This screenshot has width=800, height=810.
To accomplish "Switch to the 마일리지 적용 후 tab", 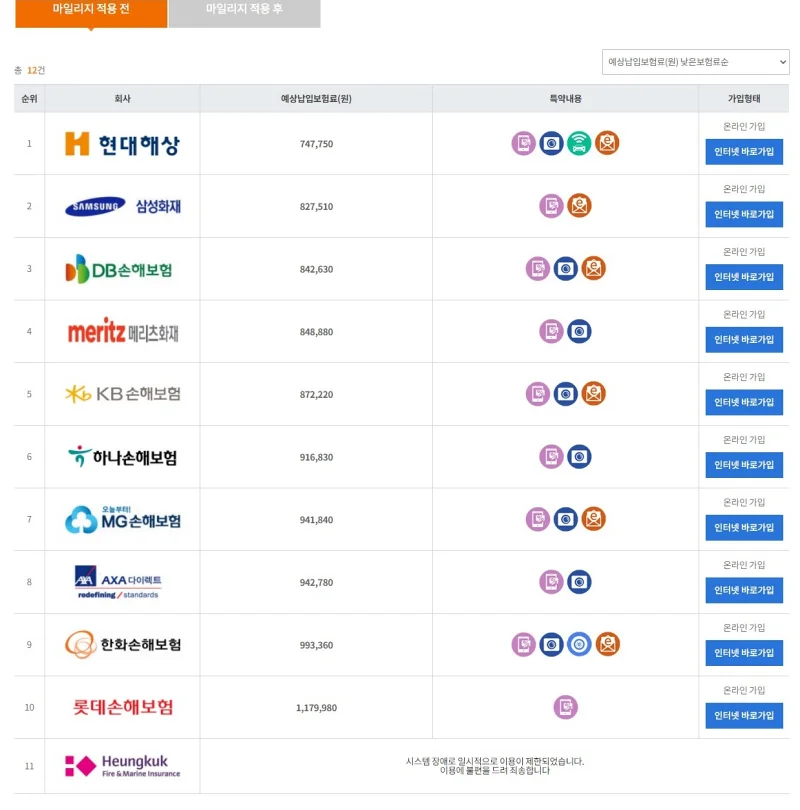I will point(244,13).
